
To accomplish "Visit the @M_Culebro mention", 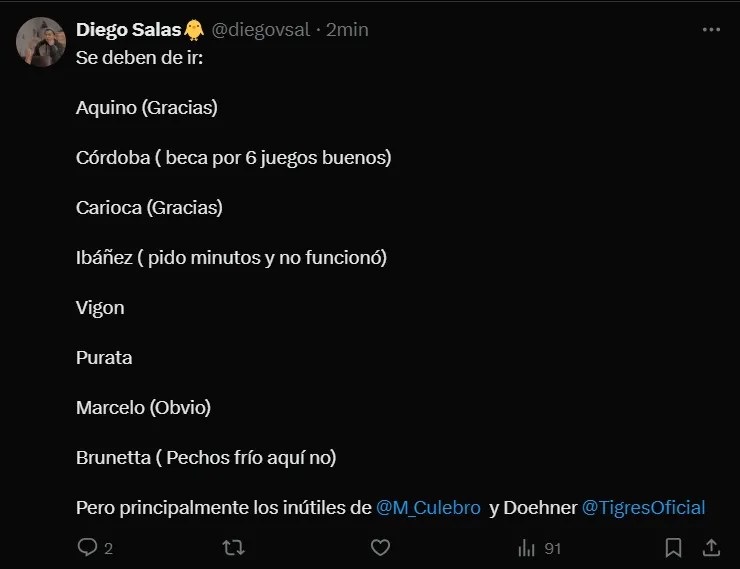I will [428, 508].
